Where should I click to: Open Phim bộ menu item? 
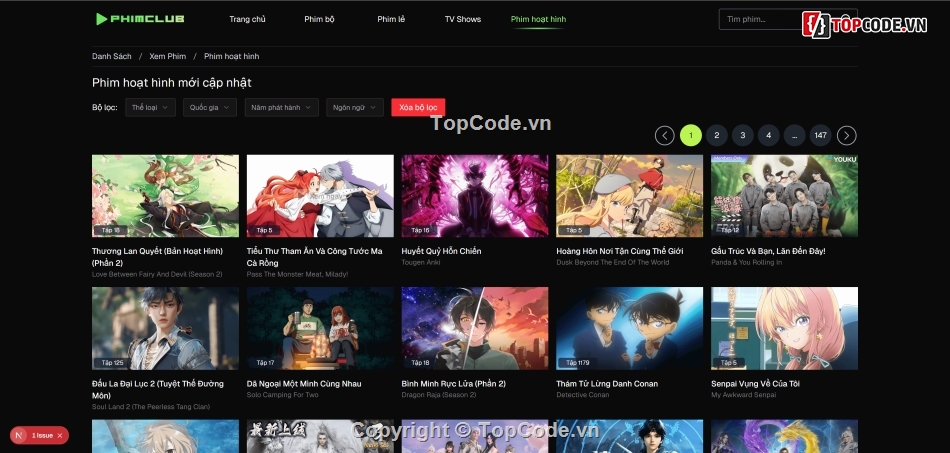coord(319,19)
